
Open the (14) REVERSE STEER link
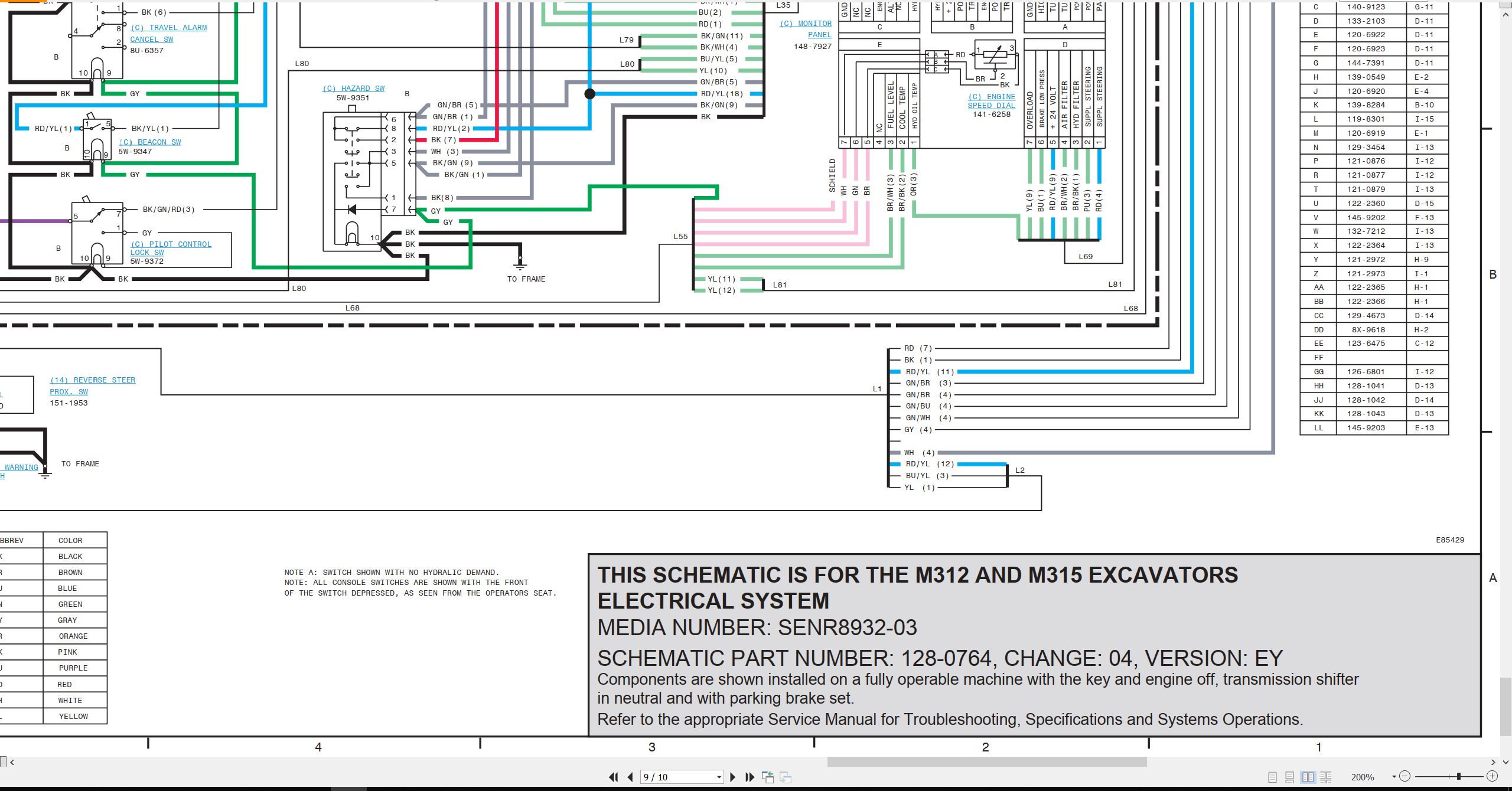[93, 380]
